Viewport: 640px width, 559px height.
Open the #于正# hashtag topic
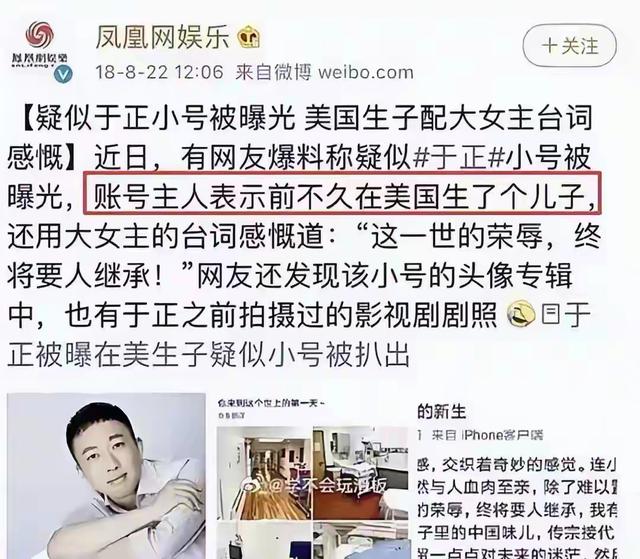pos(458,158)
